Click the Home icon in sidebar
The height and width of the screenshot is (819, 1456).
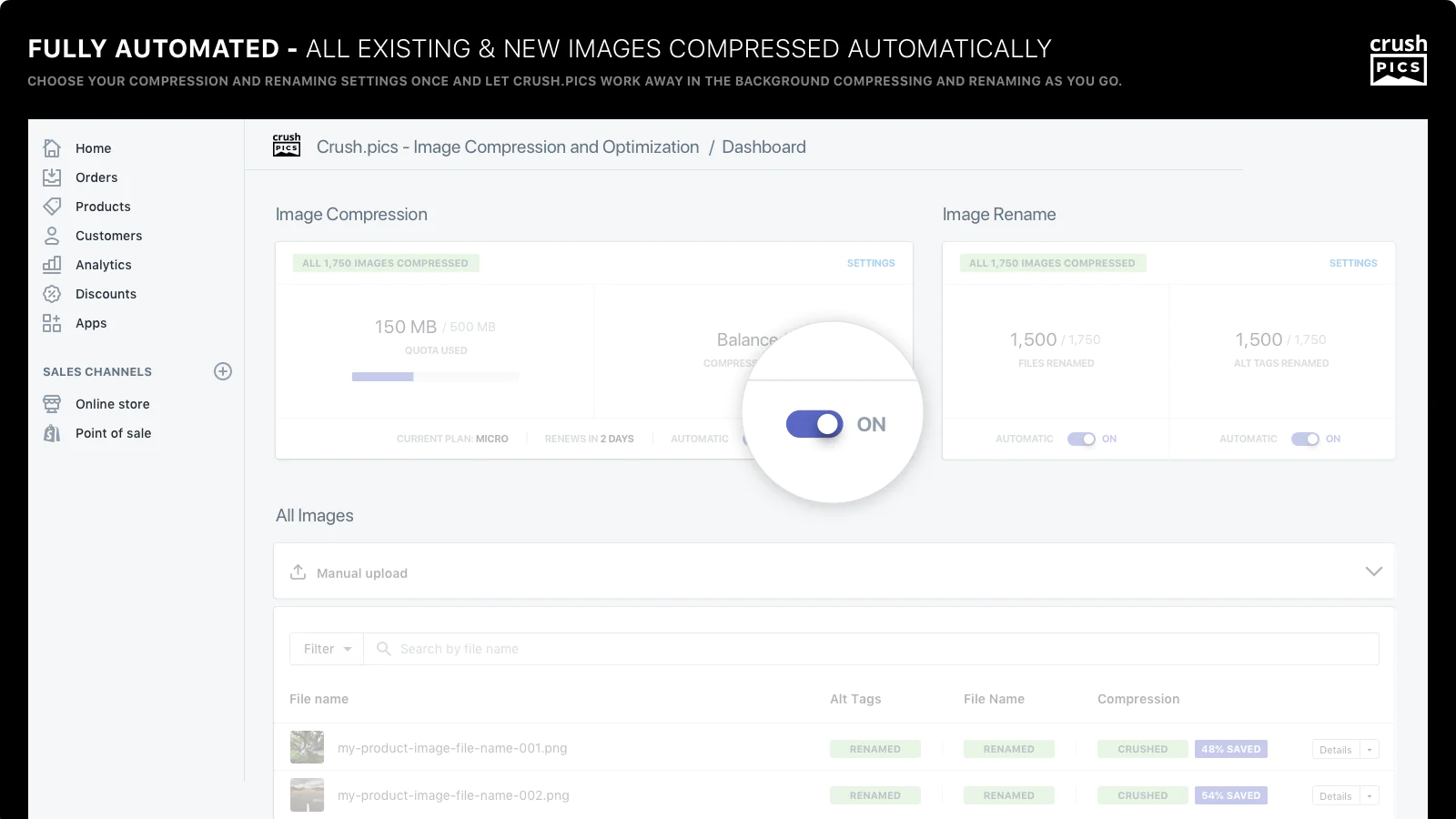pos(52,148)
